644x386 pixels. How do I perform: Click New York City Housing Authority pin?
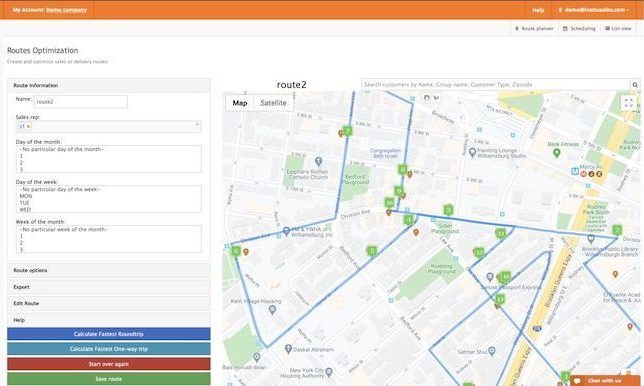329,372
